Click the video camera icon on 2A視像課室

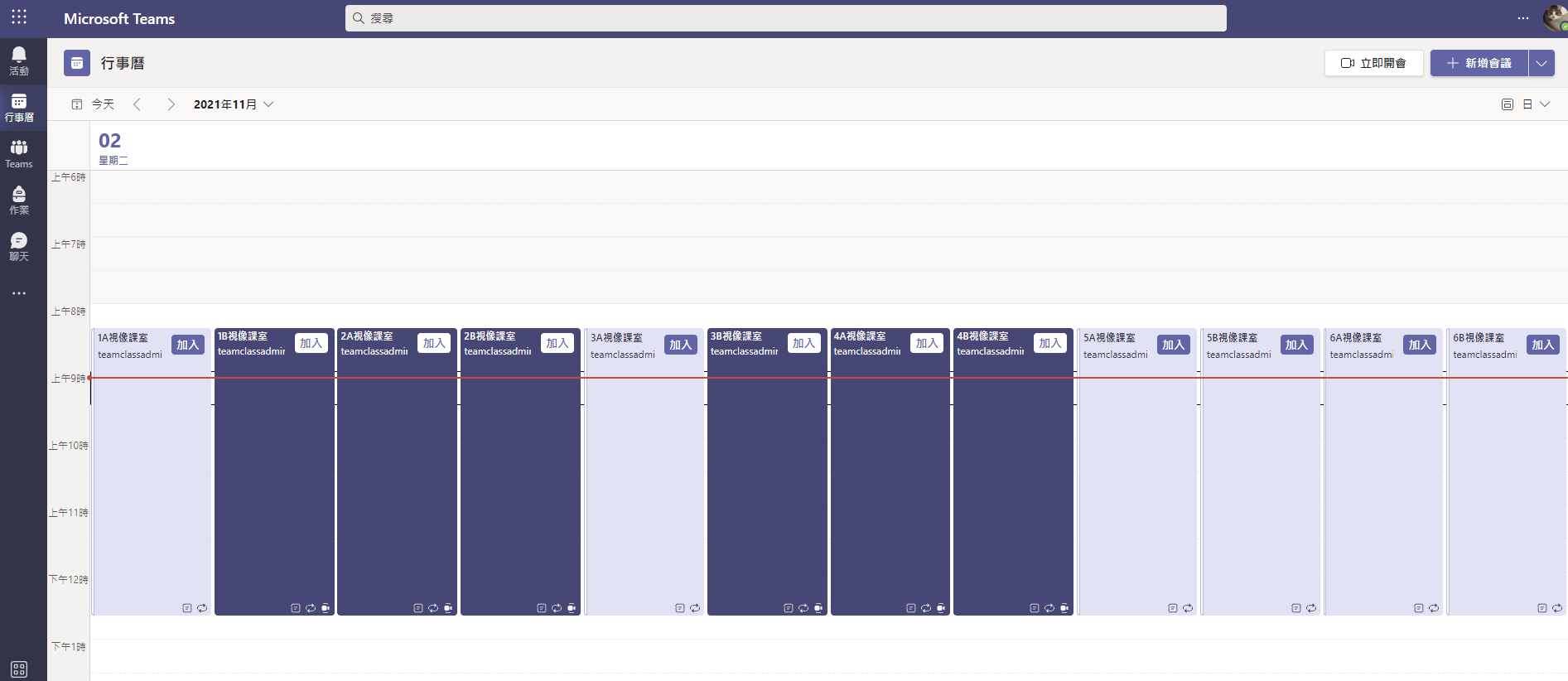(x=448, y=608)
